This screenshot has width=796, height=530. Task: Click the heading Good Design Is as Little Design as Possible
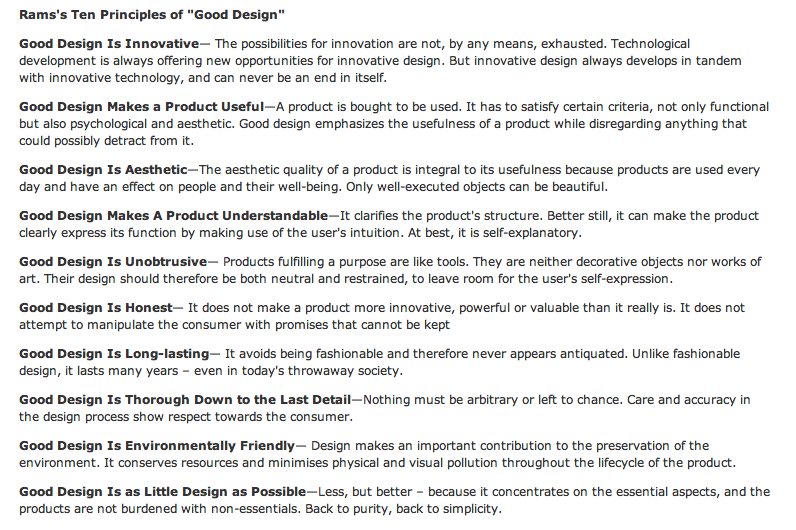[163, 492]
